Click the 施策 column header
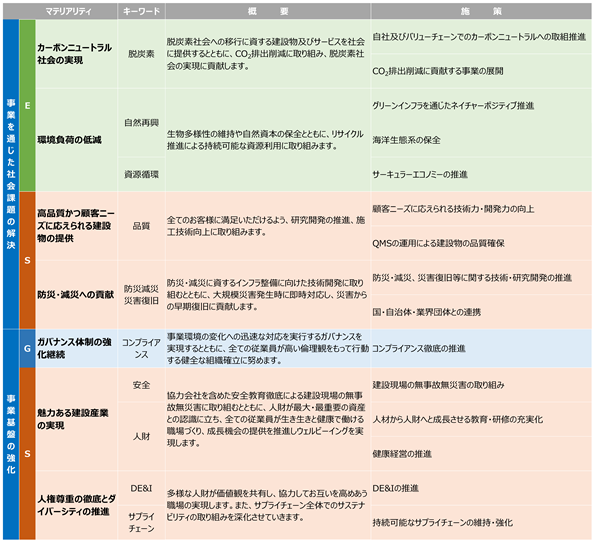Viewport: 593px width, 541px height. click(x=481, y=11)
